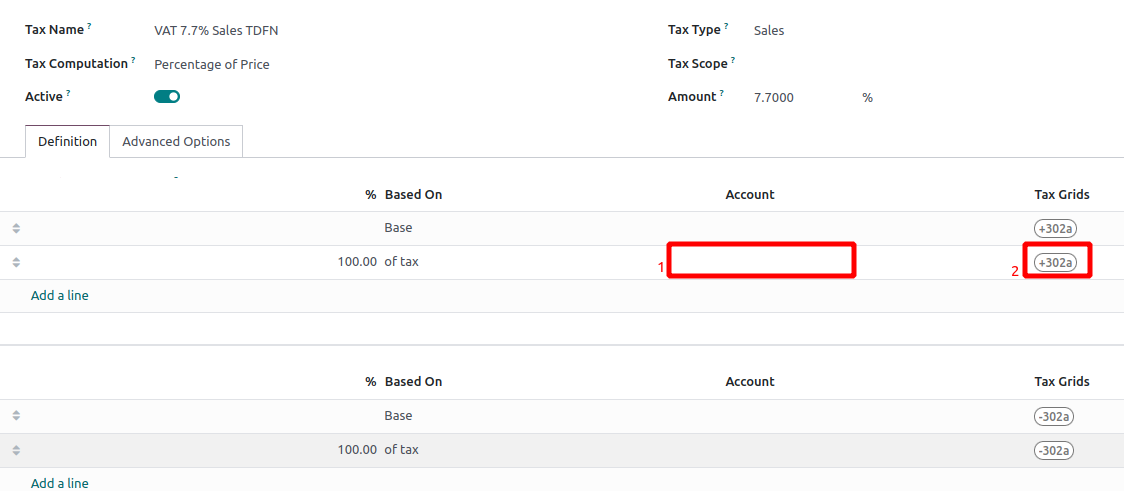Click 100.00 percent cell in the second table

click(x=357, y=450)
